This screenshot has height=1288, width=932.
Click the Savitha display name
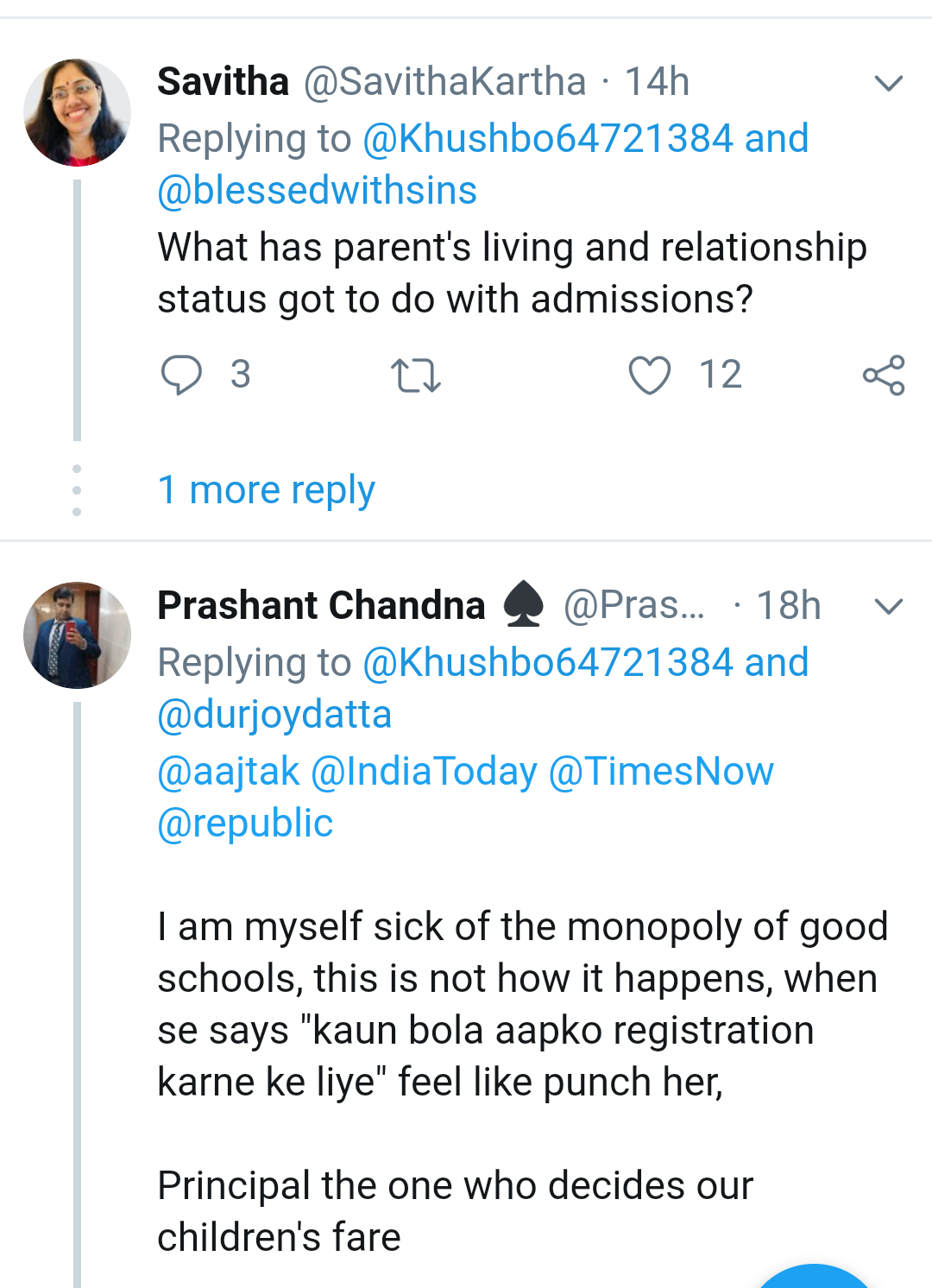pyautogui.click(x=223, y=82)
